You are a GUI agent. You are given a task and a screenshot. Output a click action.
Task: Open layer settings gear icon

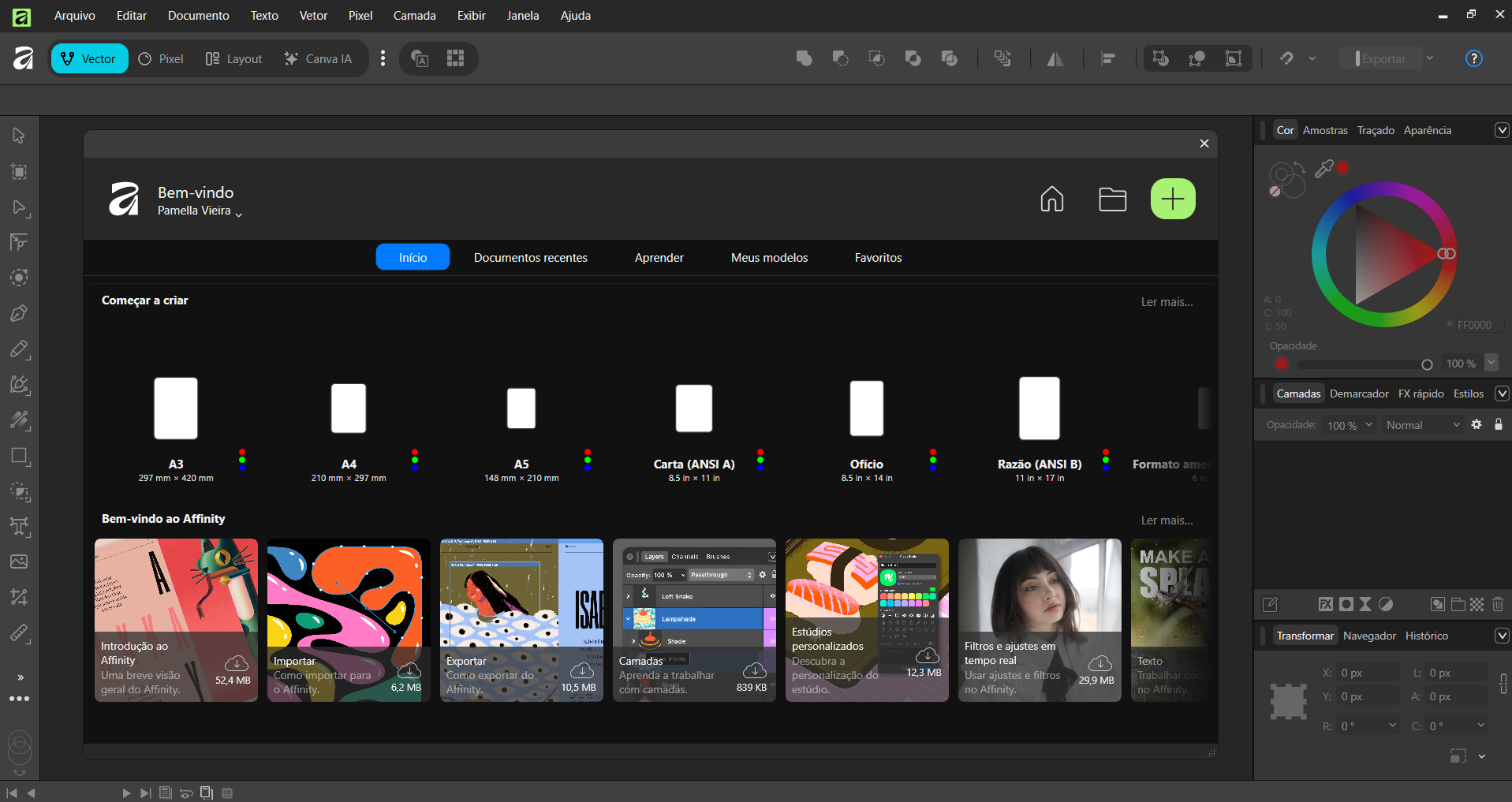pos(1477,424)
